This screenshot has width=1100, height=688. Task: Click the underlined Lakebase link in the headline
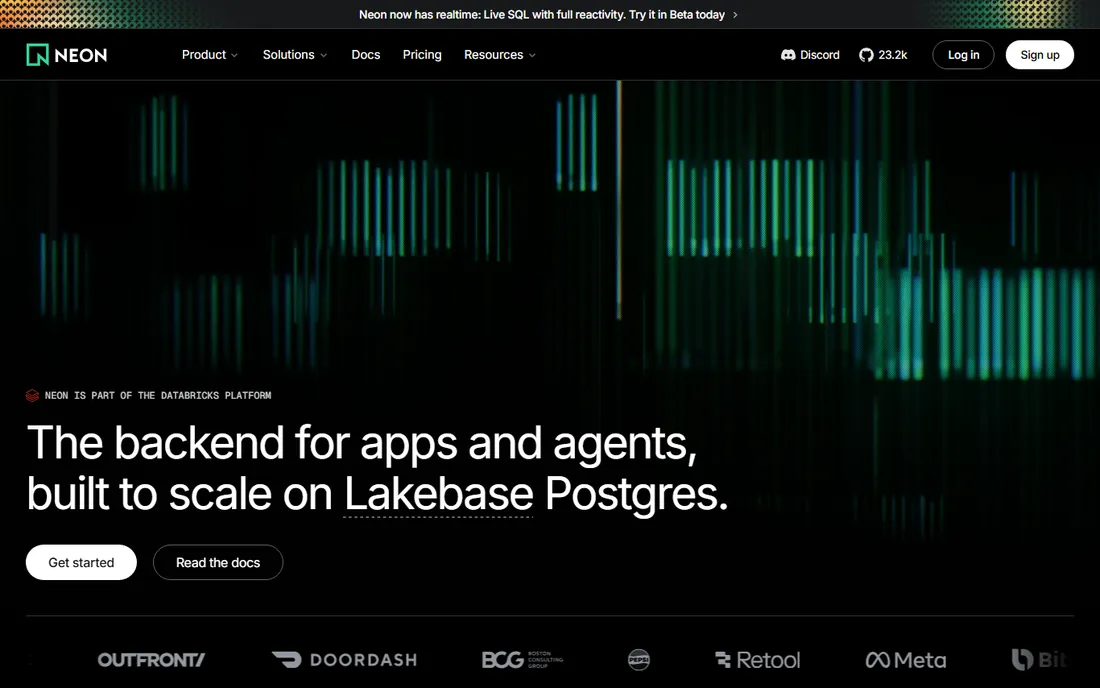tap(438, 494)
